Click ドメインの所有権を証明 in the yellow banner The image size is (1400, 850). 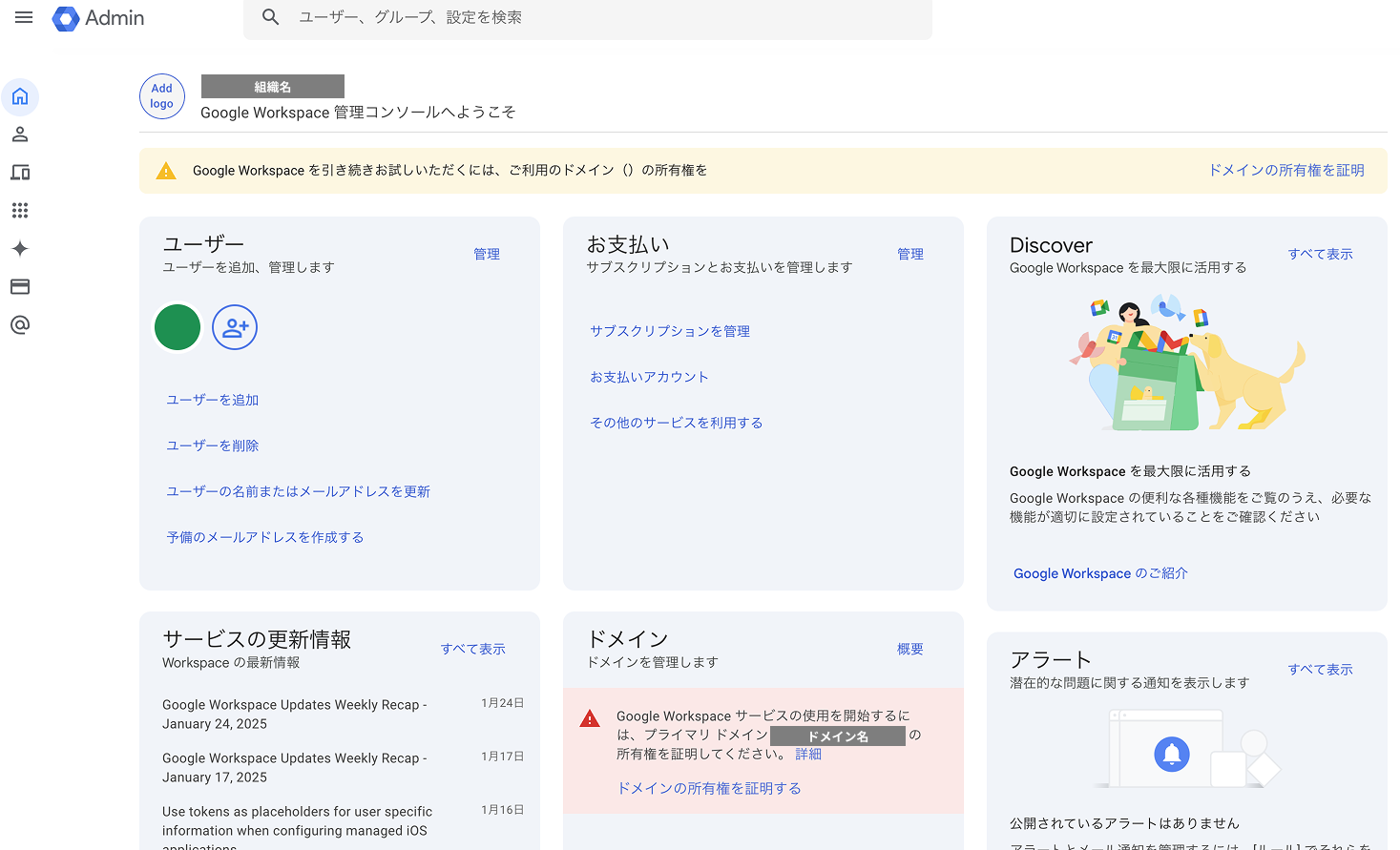(x=1285, y=170)
